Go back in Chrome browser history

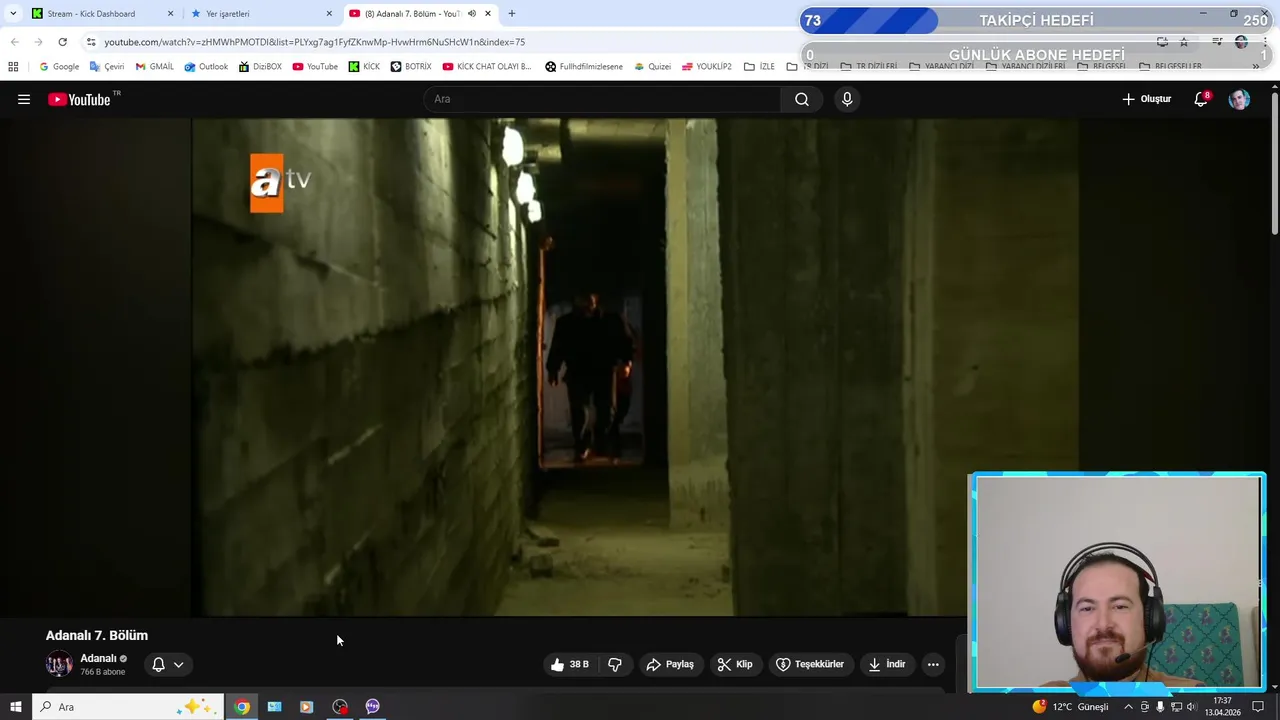pos(14,42)
